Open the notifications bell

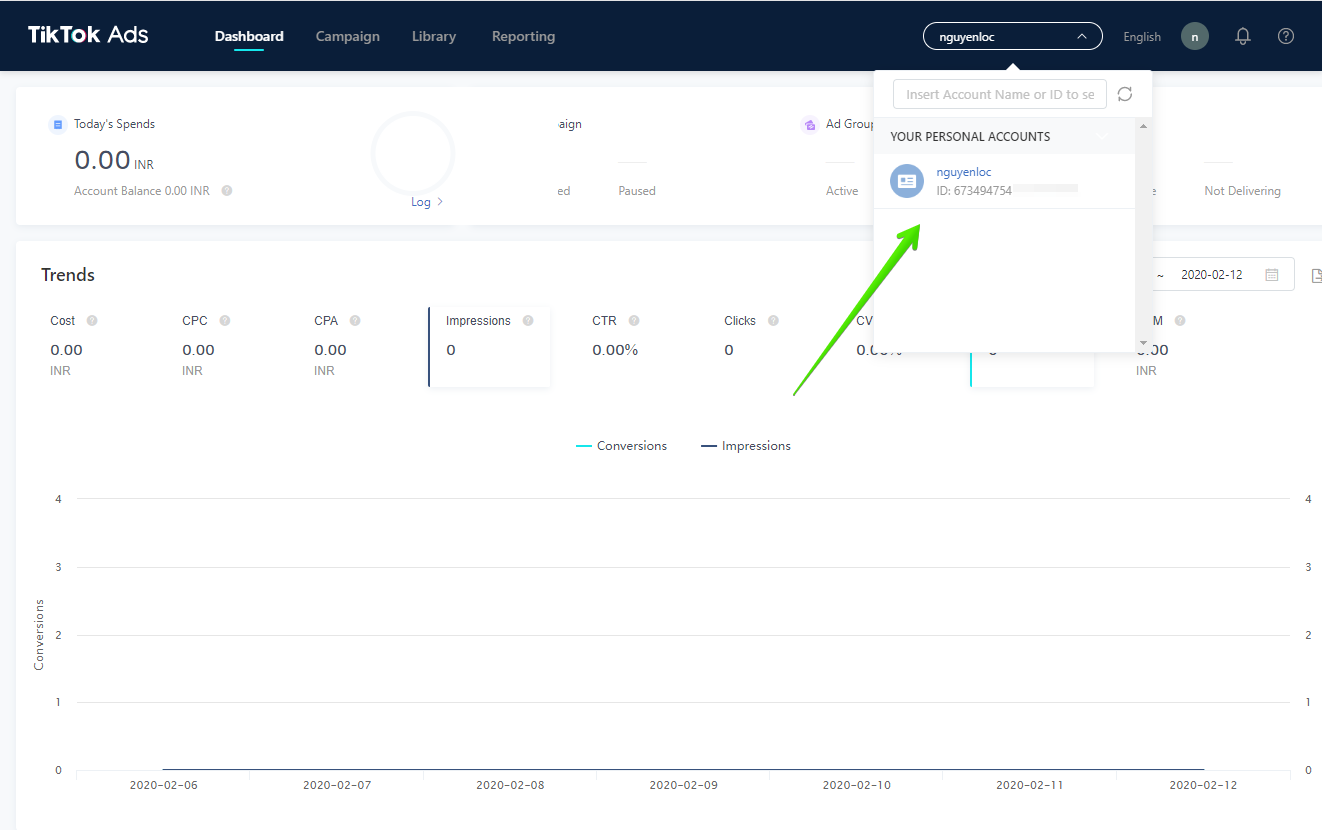1243,36
